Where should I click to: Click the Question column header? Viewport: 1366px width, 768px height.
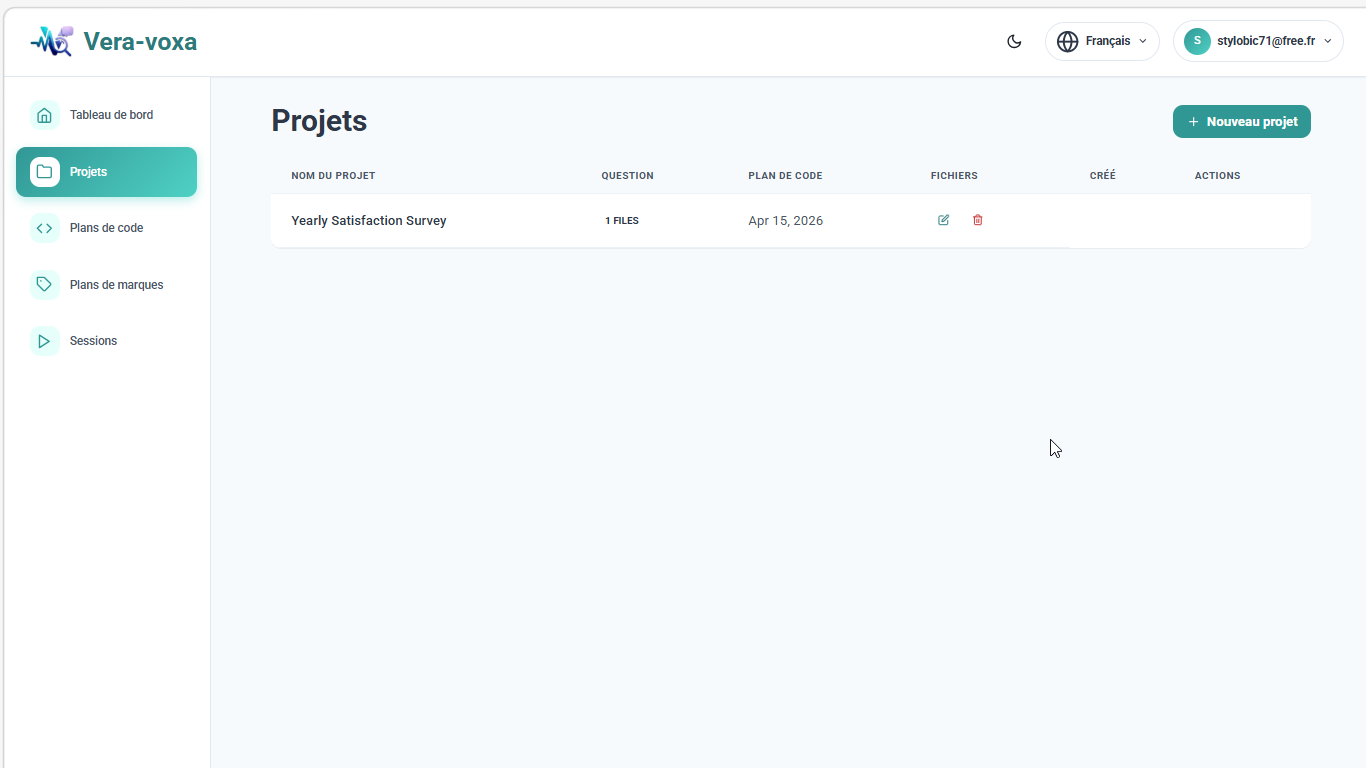(x=627, y=176)
